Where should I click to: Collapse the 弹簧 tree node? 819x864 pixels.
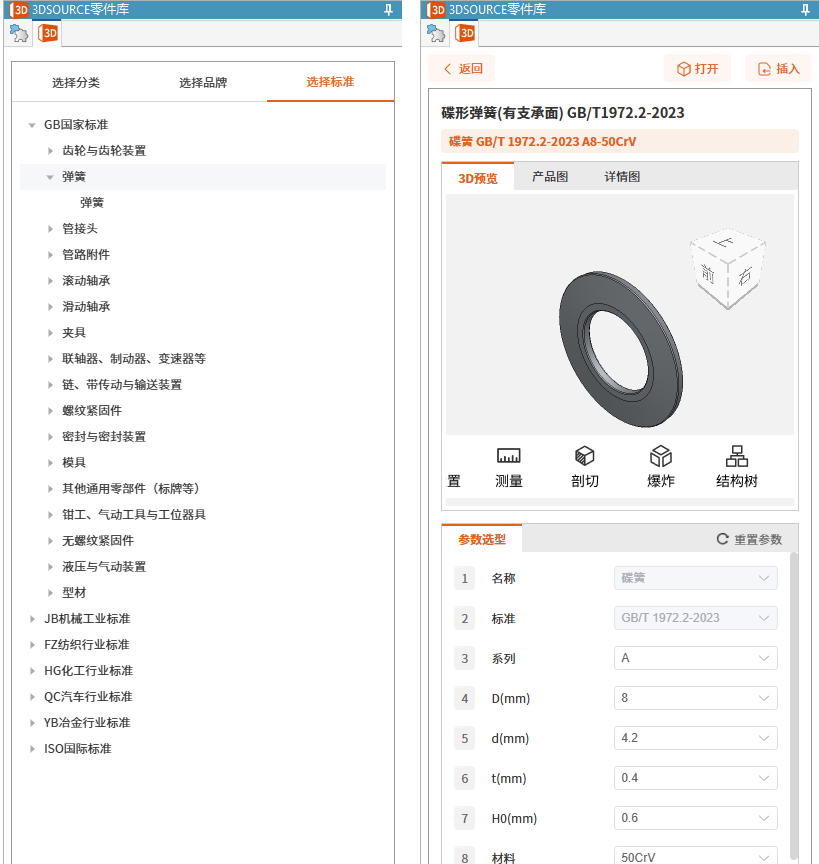50,177
